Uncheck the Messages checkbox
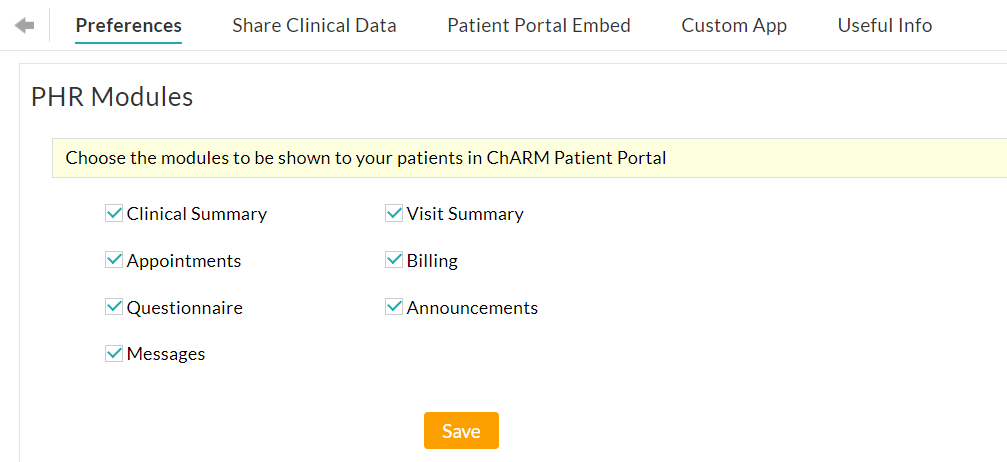This screenshot has height=462, width=1007. 114,353
